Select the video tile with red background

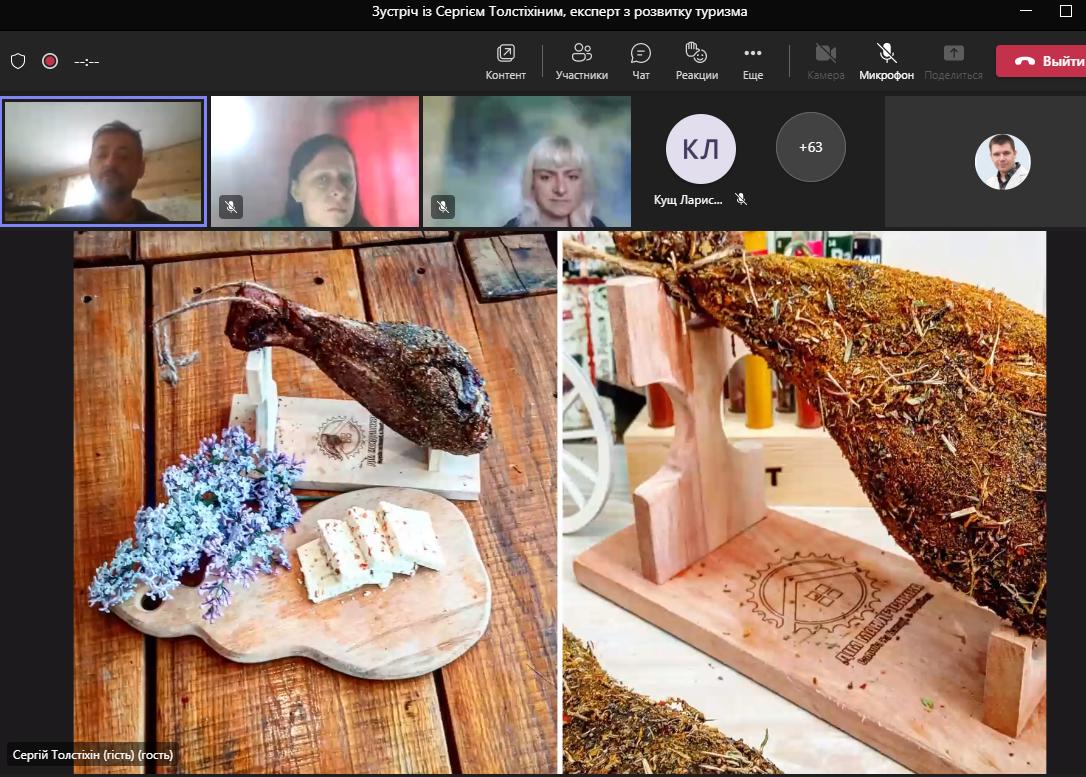click(x=315, y=161)
